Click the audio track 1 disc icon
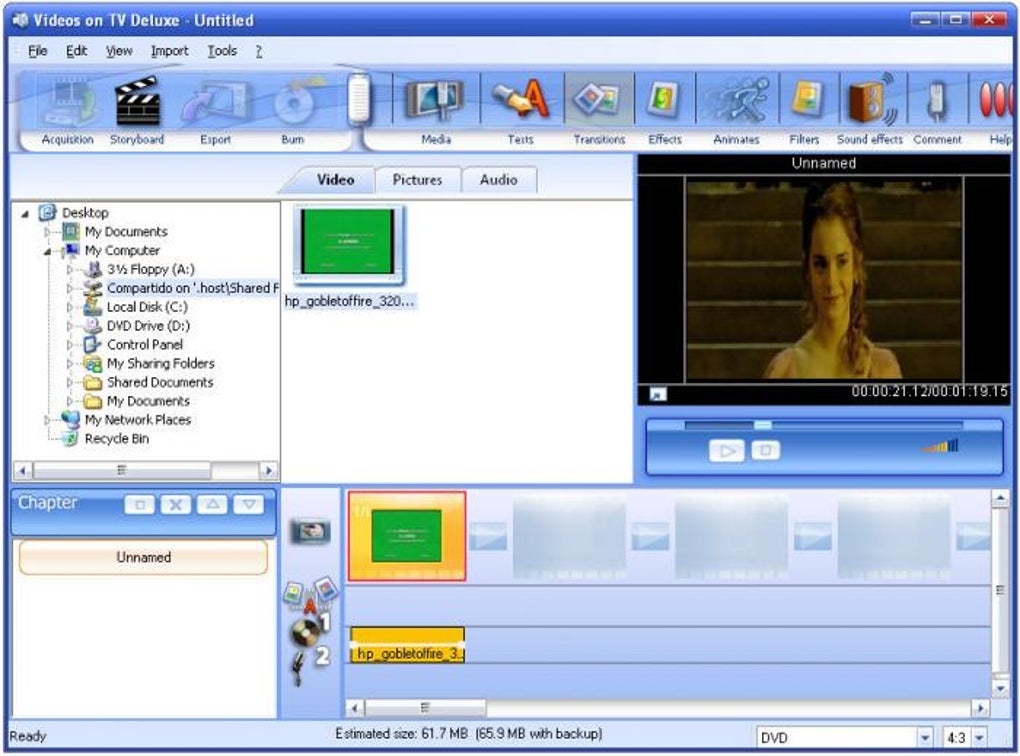The height and width of the screenshot is (756, 1020). 304,631
